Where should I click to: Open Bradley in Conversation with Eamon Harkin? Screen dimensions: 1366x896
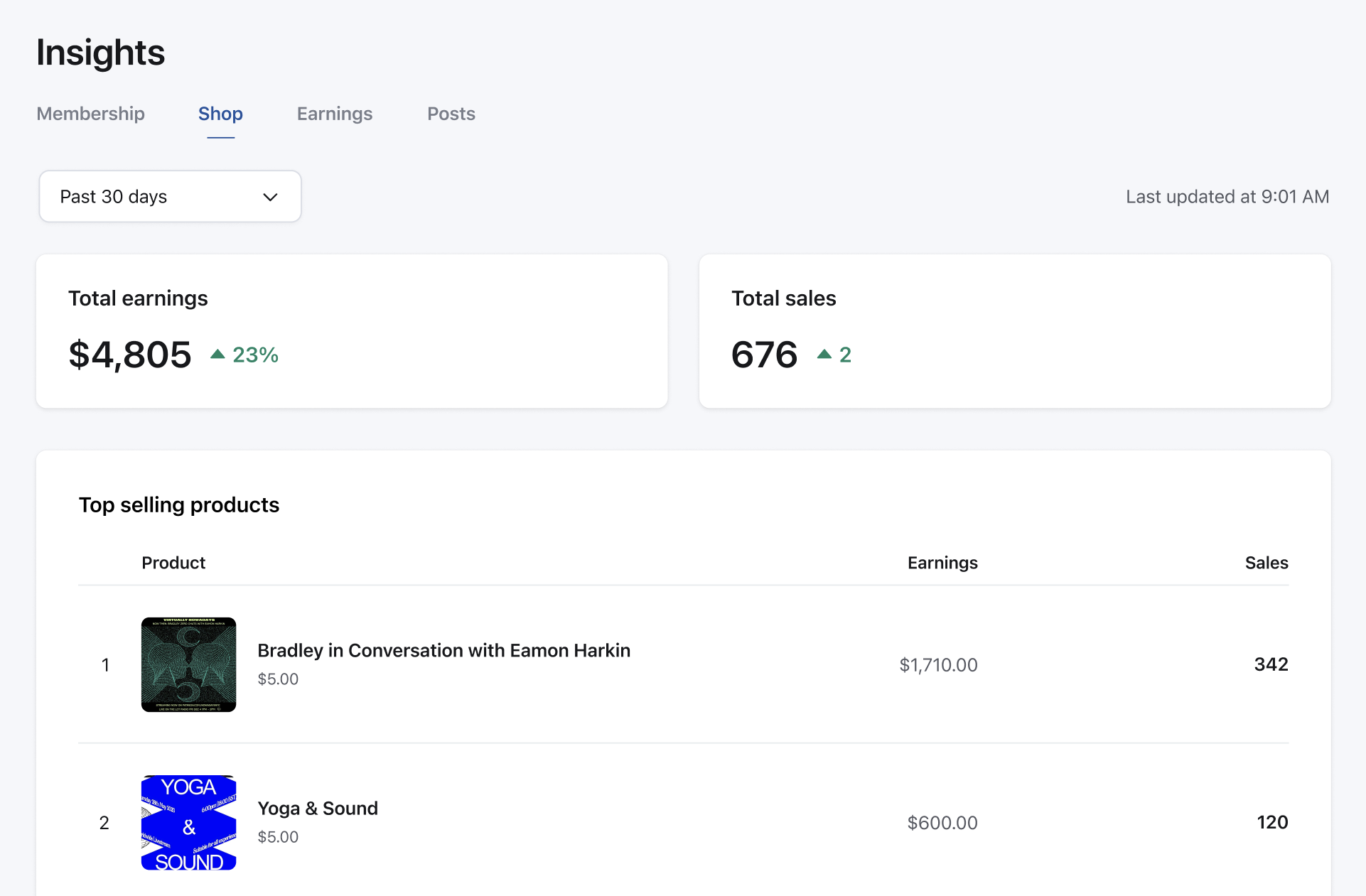443,650
